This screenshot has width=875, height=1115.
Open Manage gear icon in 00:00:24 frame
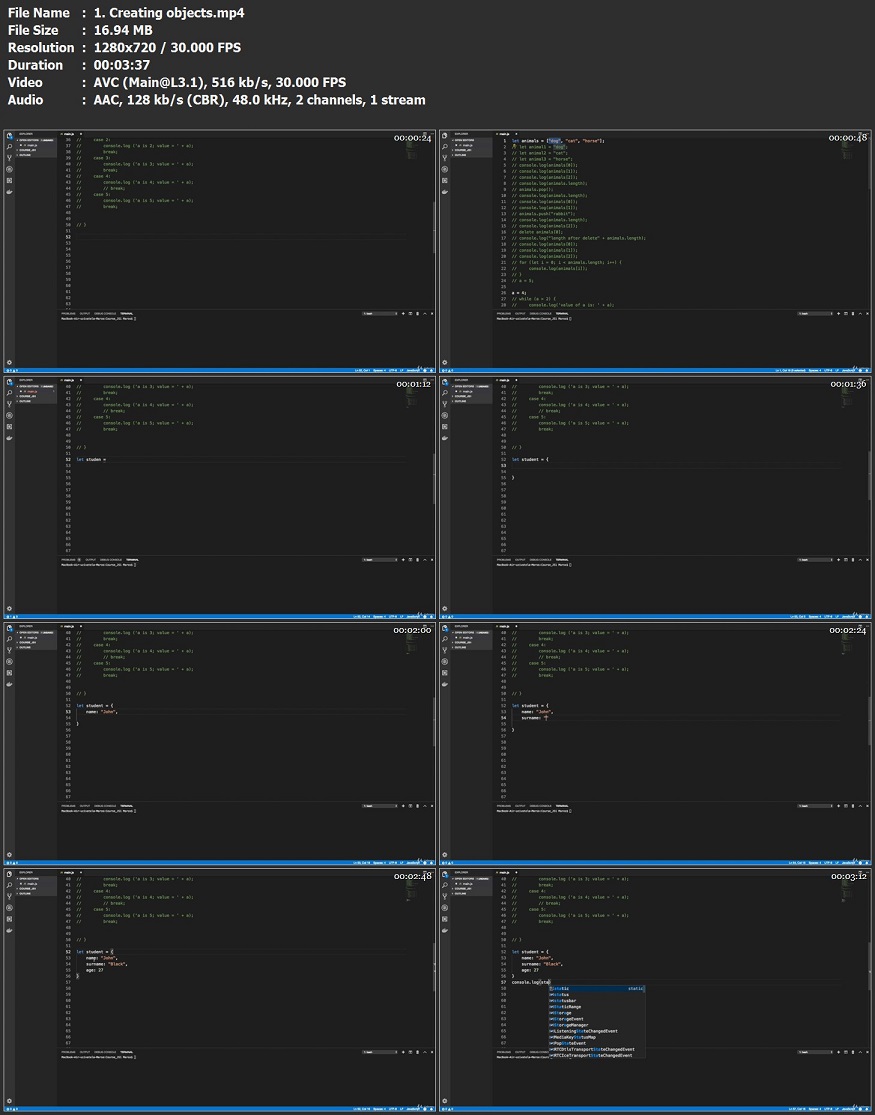[x=9, y=362]
